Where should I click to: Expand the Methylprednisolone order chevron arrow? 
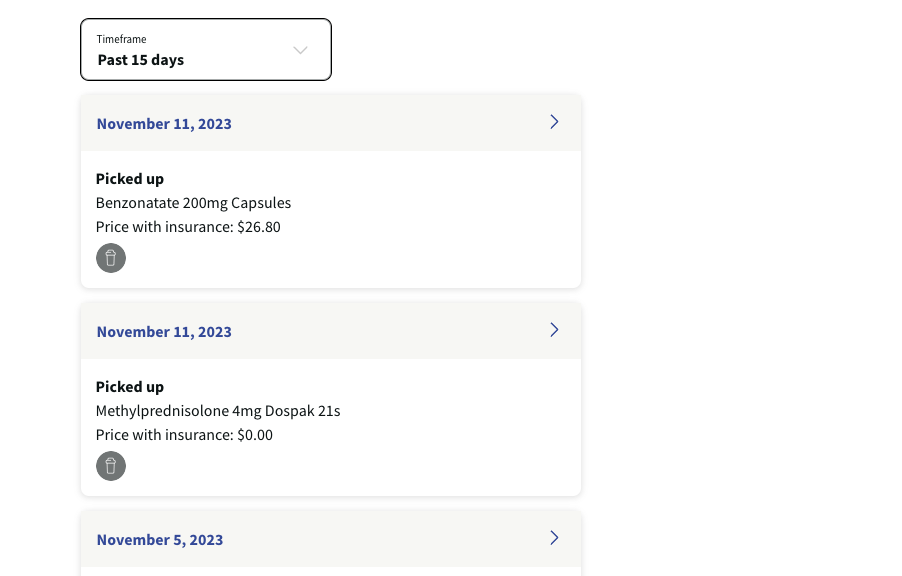pyautogui.click(x=554, y=330)
